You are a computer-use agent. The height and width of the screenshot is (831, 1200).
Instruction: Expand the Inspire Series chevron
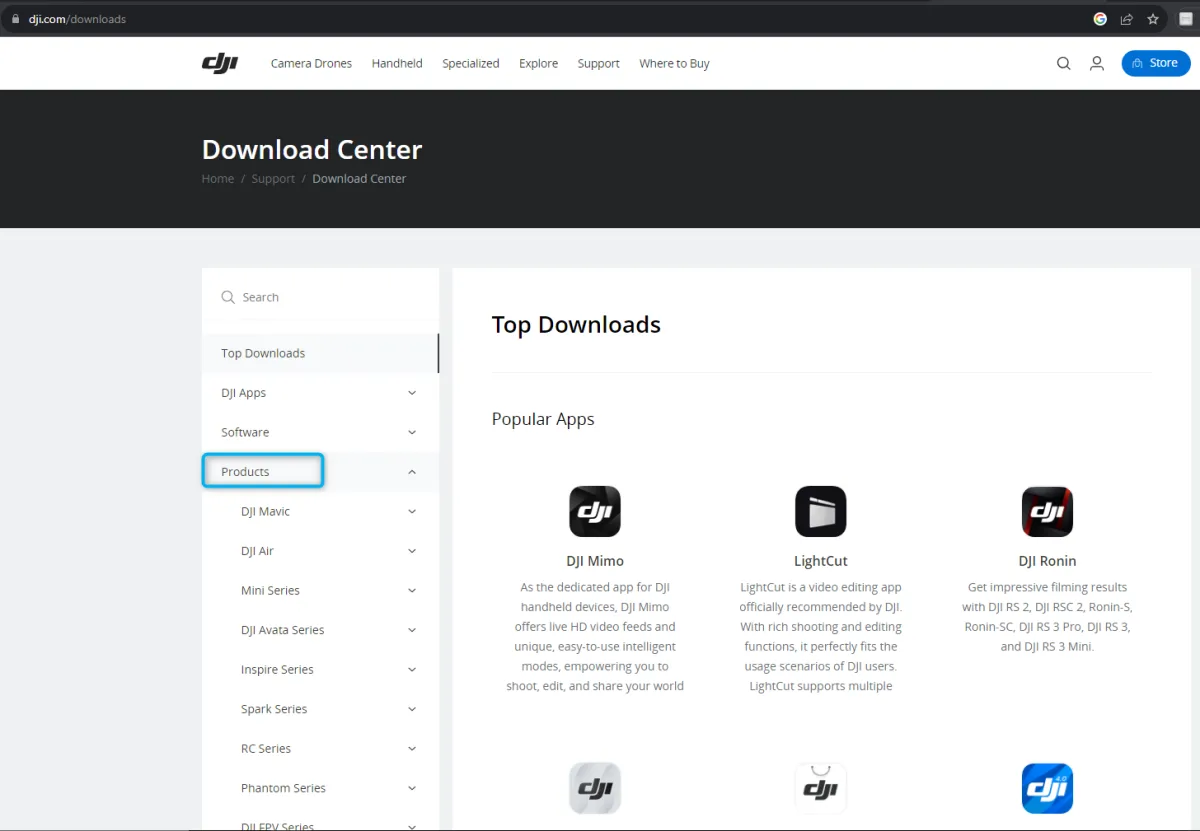tap(412, 669)
